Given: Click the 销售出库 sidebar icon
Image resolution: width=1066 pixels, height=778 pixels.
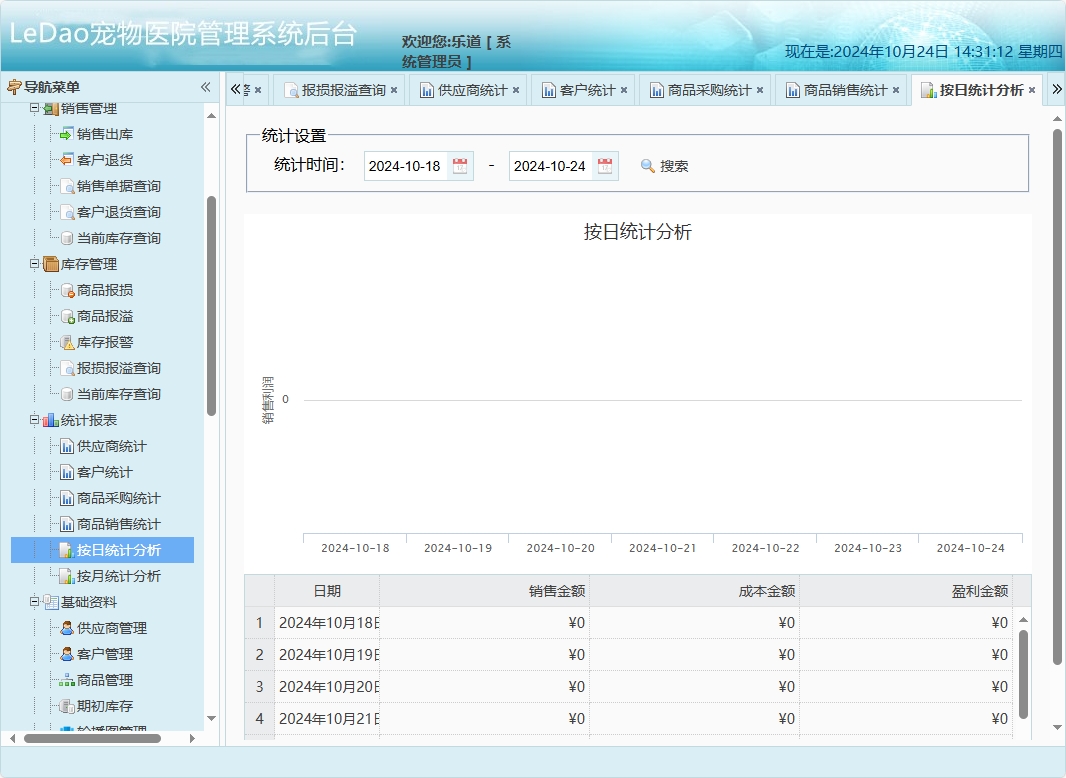Looking at the screenshot, I should (x=64, y=133).
